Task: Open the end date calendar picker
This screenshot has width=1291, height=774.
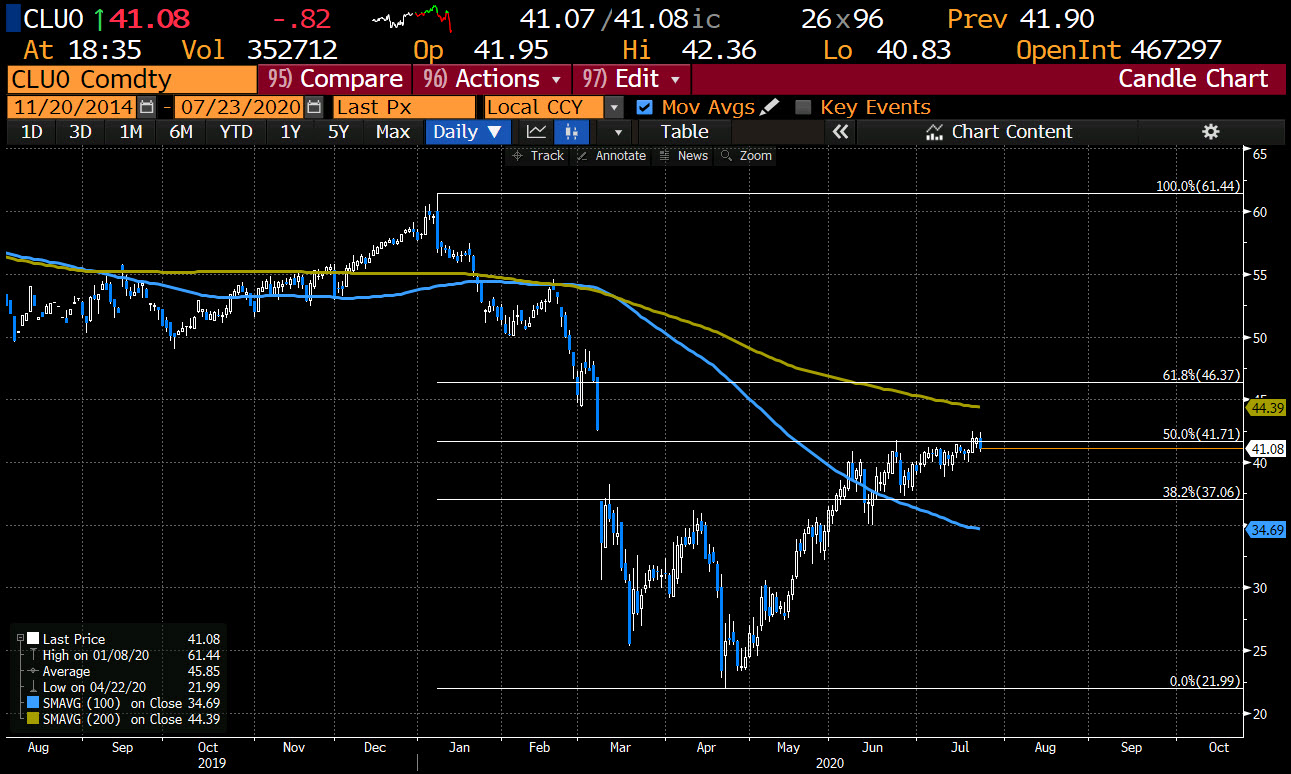Action: [x=314, y=107]
